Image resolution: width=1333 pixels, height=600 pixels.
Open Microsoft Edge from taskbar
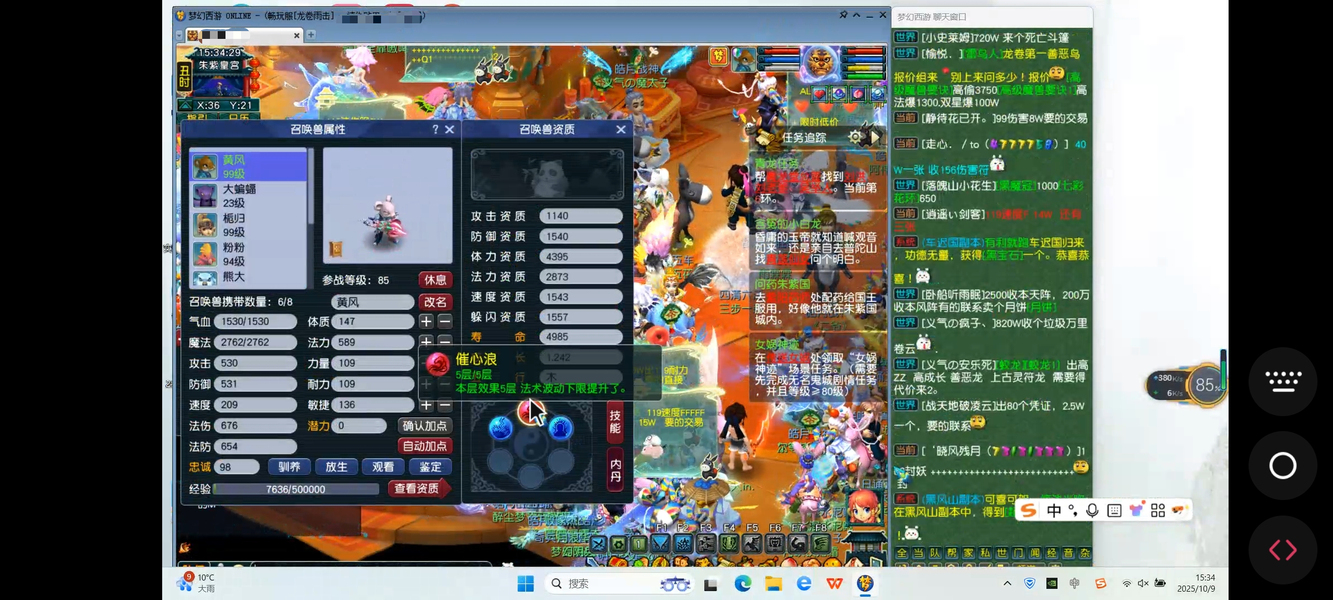pyautogui.click(x=743, y=584)
